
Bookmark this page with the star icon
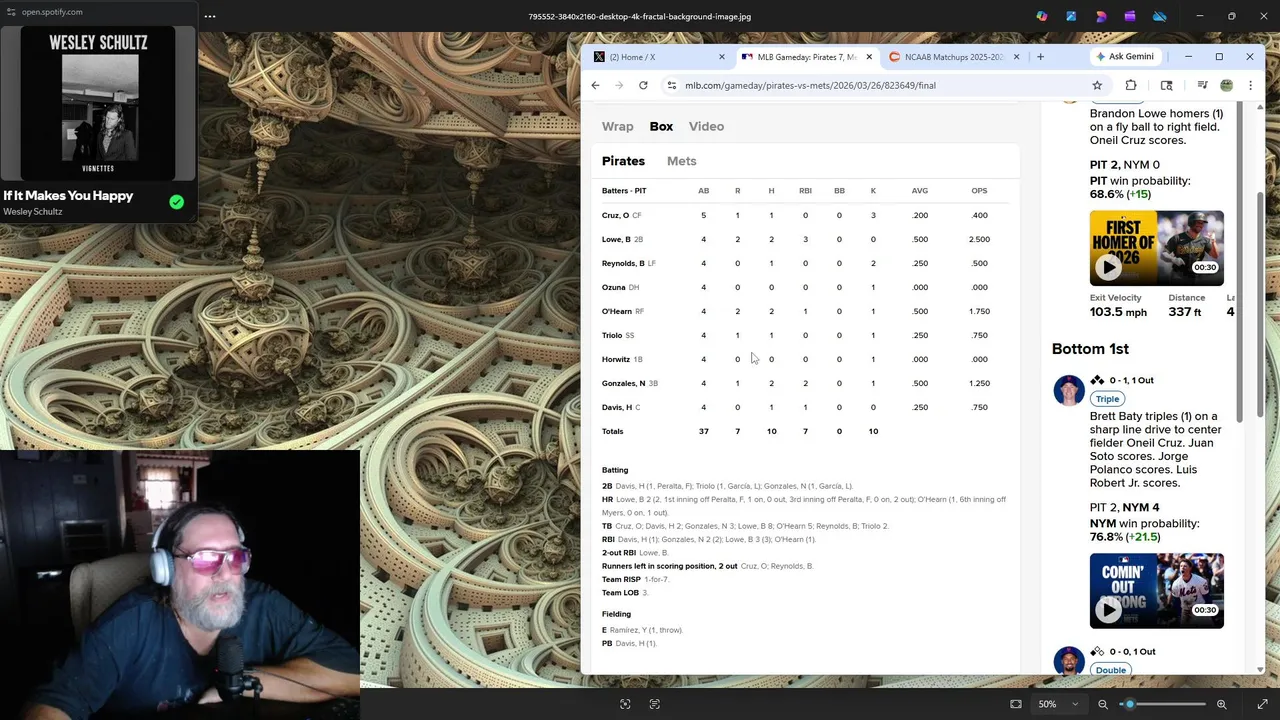coord(1097,85)
